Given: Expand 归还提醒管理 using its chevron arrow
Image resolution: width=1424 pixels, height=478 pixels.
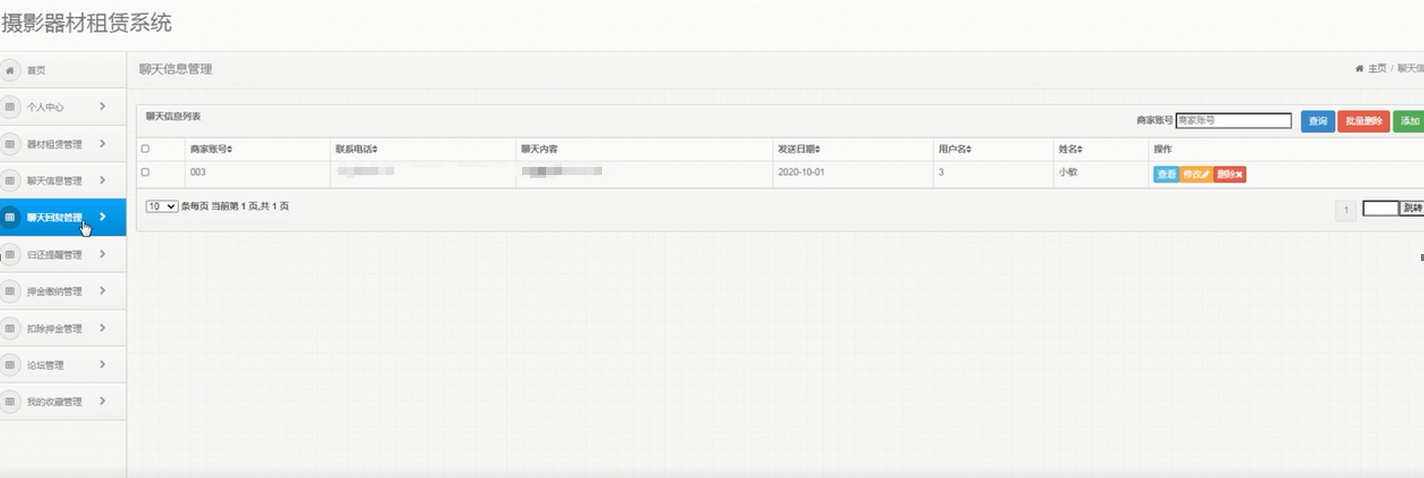Looking at the screenshot, I should pyautogui.click(x=102, y=254).
